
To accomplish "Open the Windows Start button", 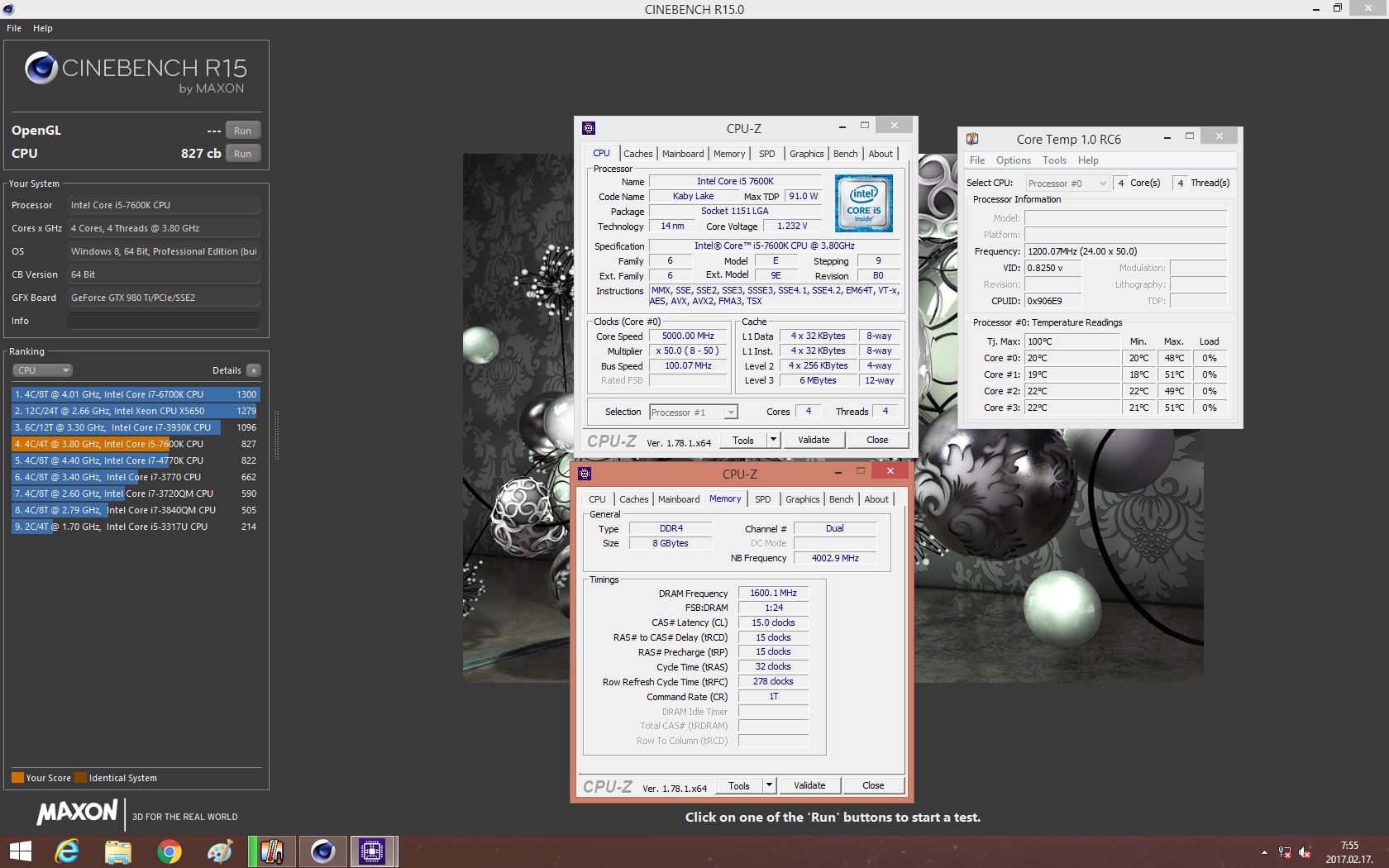I will (x=20, y=851).
